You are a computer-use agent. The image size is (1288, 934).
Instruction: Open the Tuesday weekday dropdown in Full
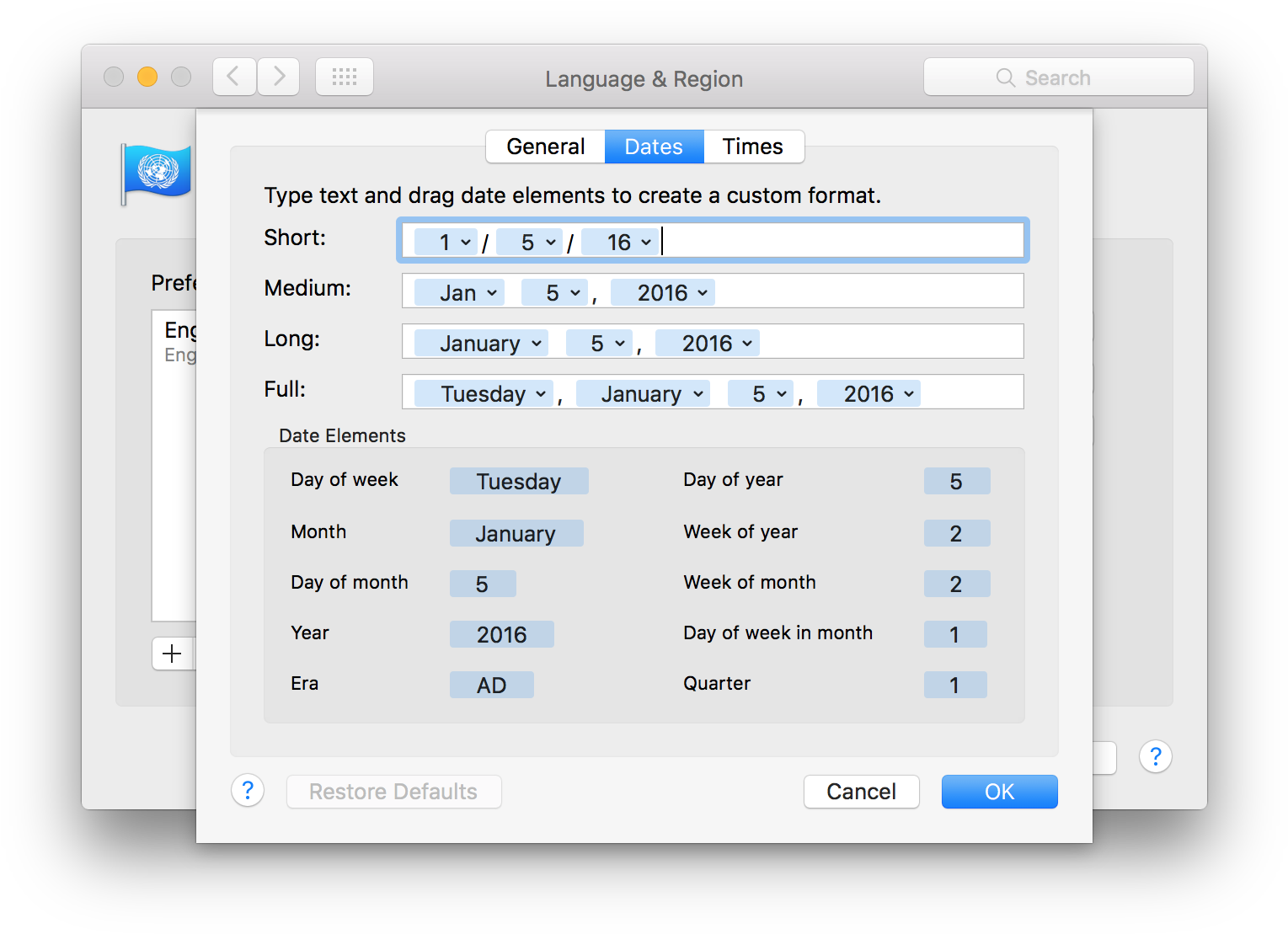tap(540, 394)
